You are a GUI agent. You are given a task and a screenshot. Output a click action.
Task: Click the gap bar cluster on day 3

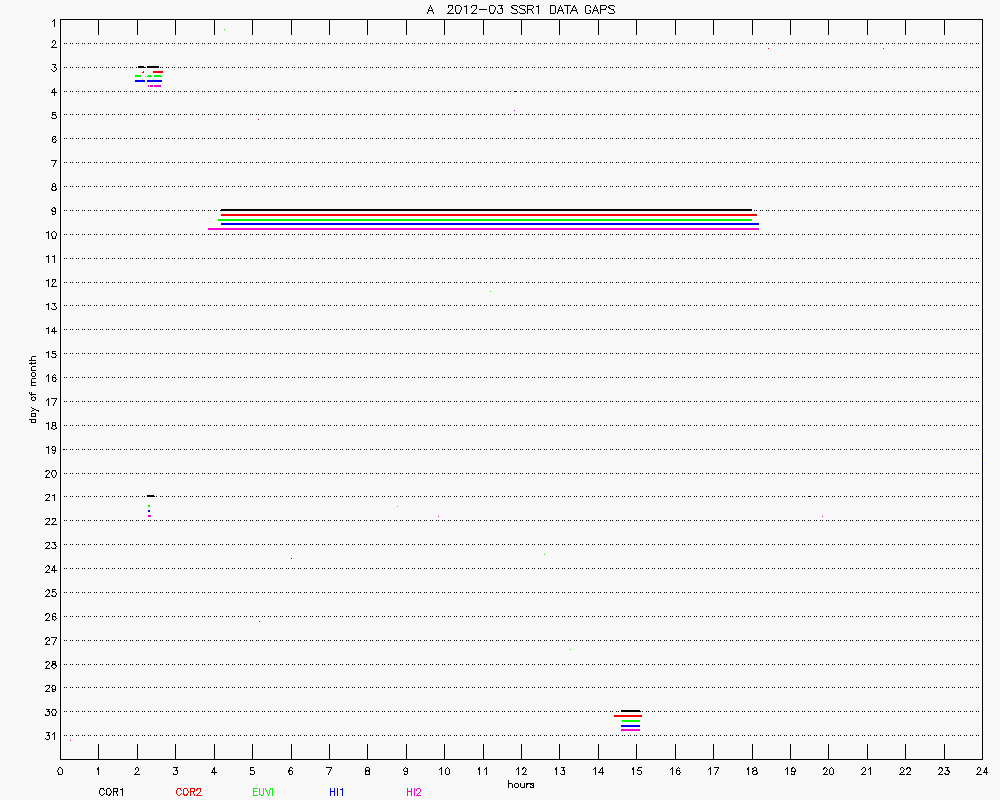click(149, 76)
